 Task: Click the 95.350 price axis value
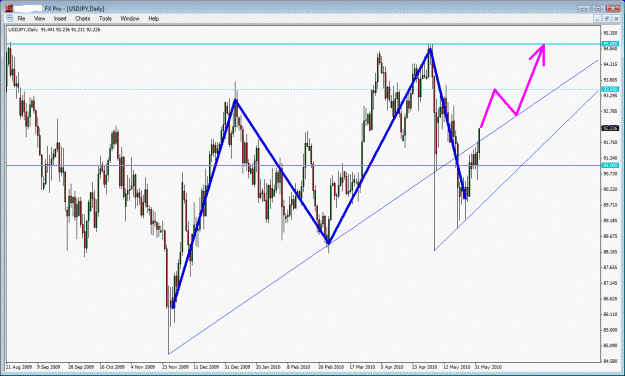tap(610, 33)
